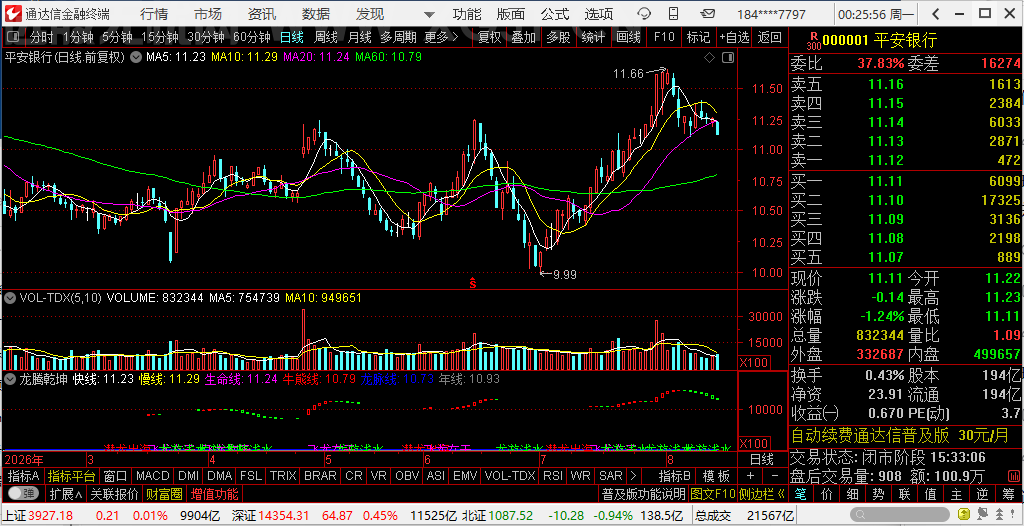Open the 多股 multi-stock view
The image size is (1024, 526).
[x=558, y=38]
